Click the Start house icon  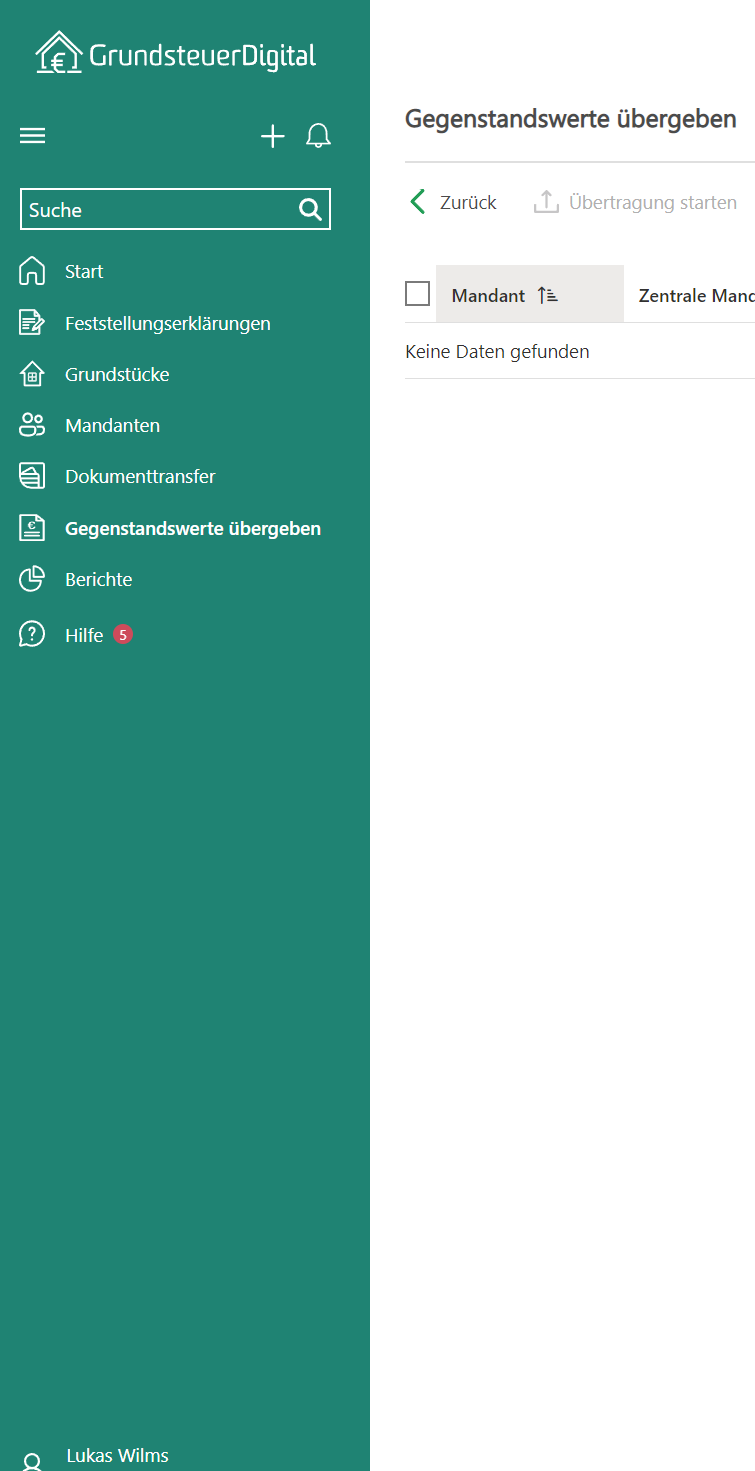pos(33,271)
